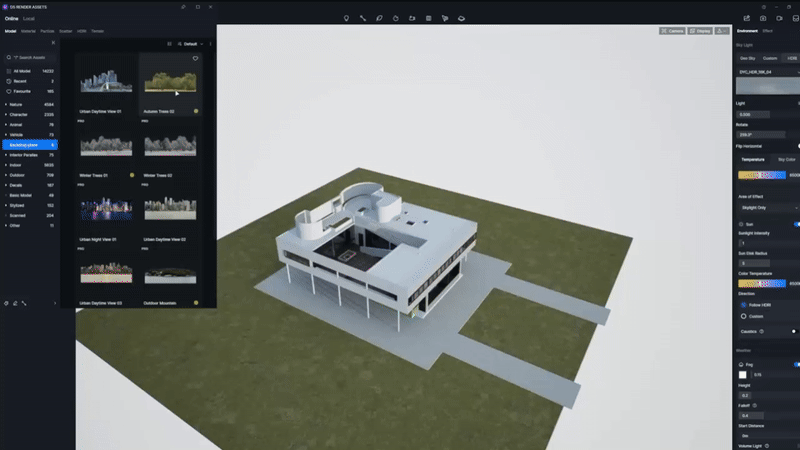The width and height of the screenshot is (800, 450).
Task: Select Custom direction radio
Action: (x=743, y=316)
